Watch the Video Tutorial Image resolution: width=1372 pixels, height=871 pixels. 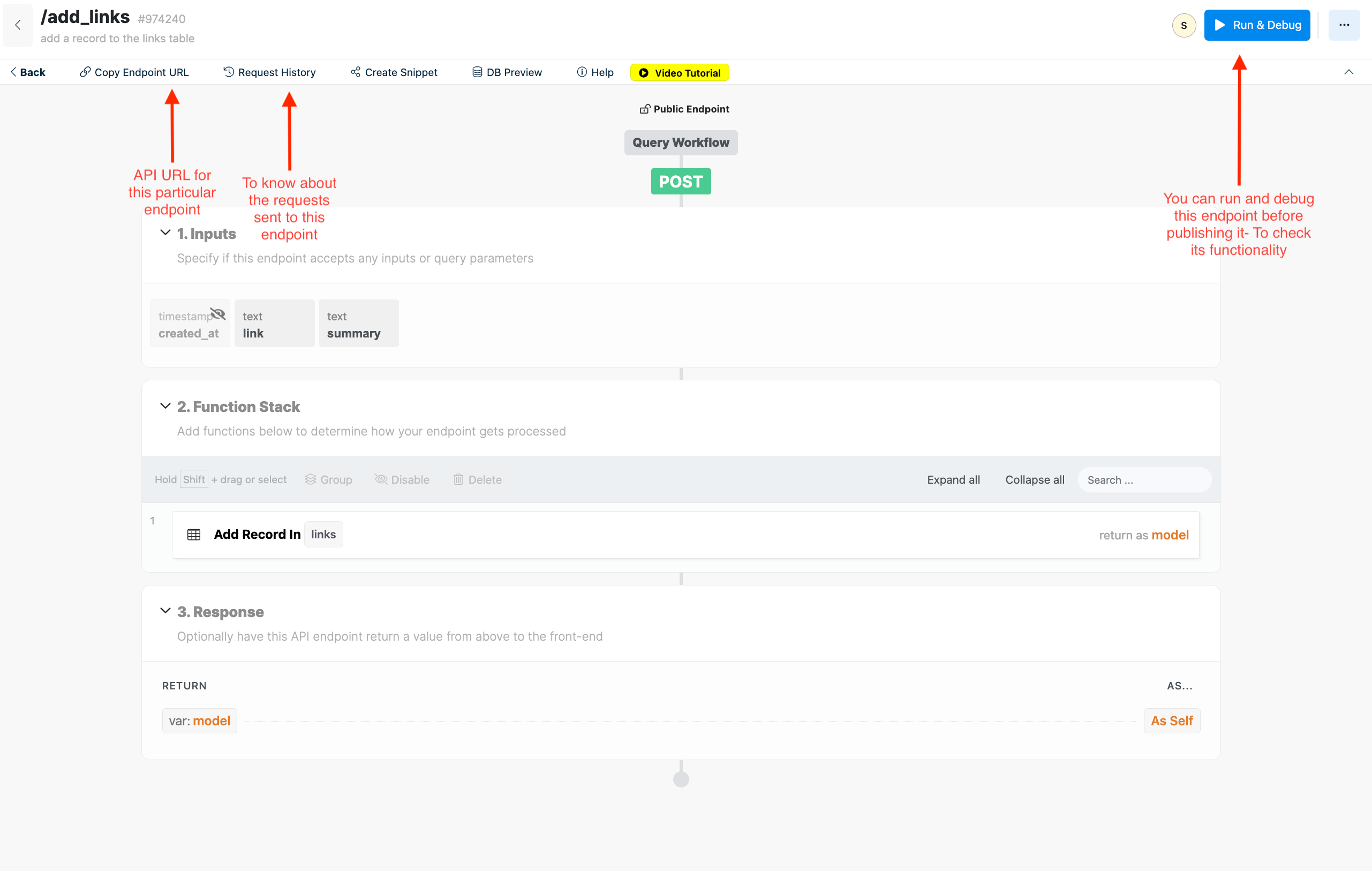pos(679,72)
